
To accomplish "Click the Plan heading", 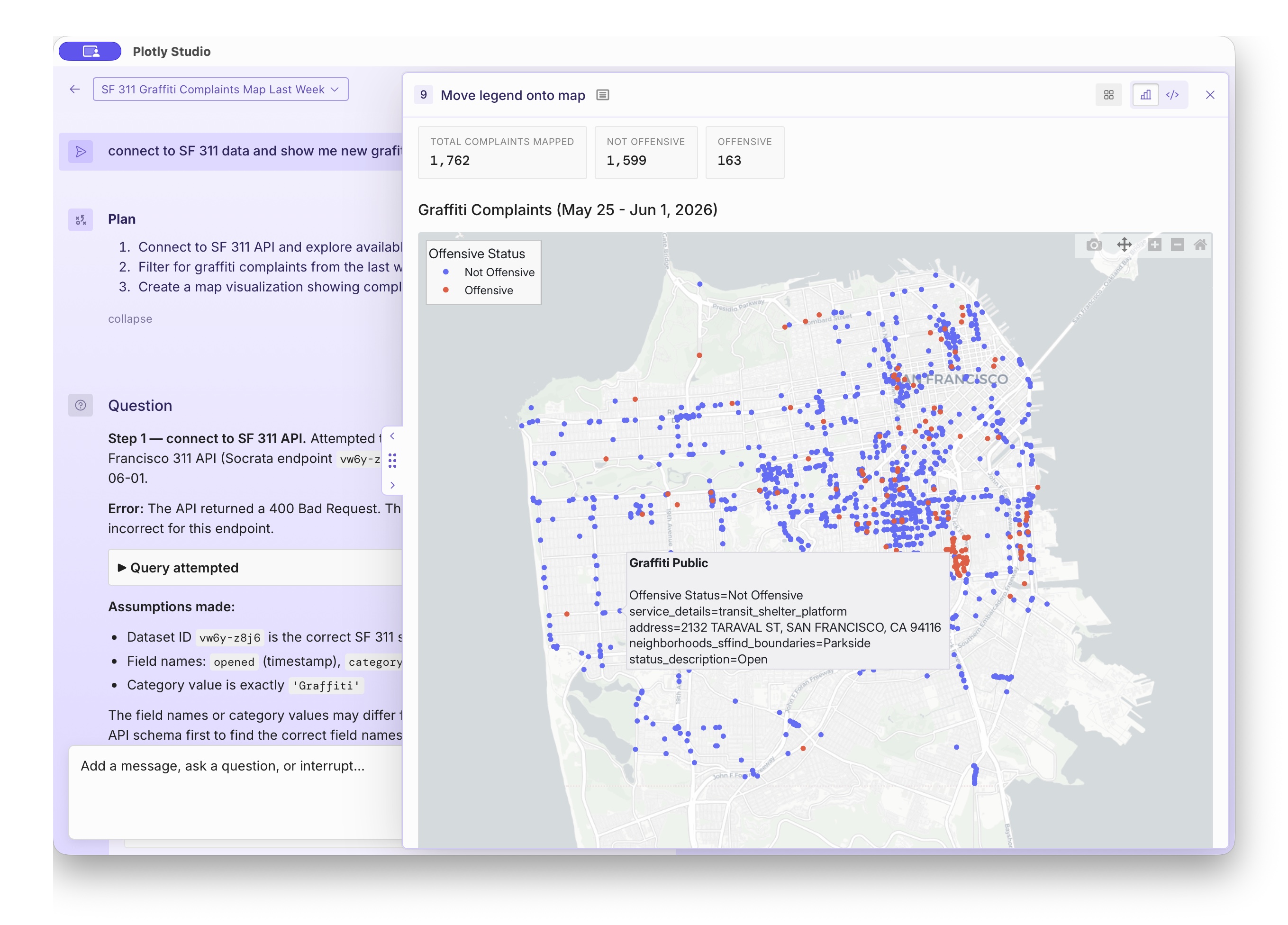I will 121,219.
